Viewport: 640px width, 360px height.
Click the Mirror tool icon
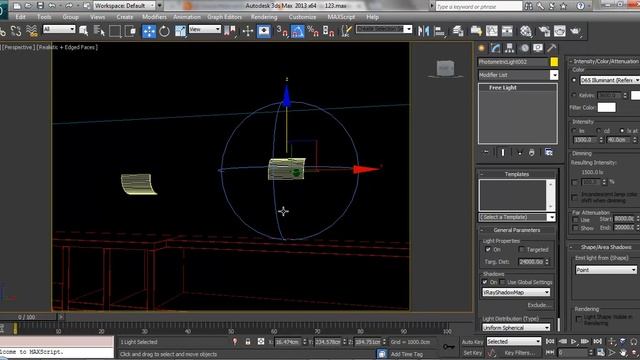point(423,31)
